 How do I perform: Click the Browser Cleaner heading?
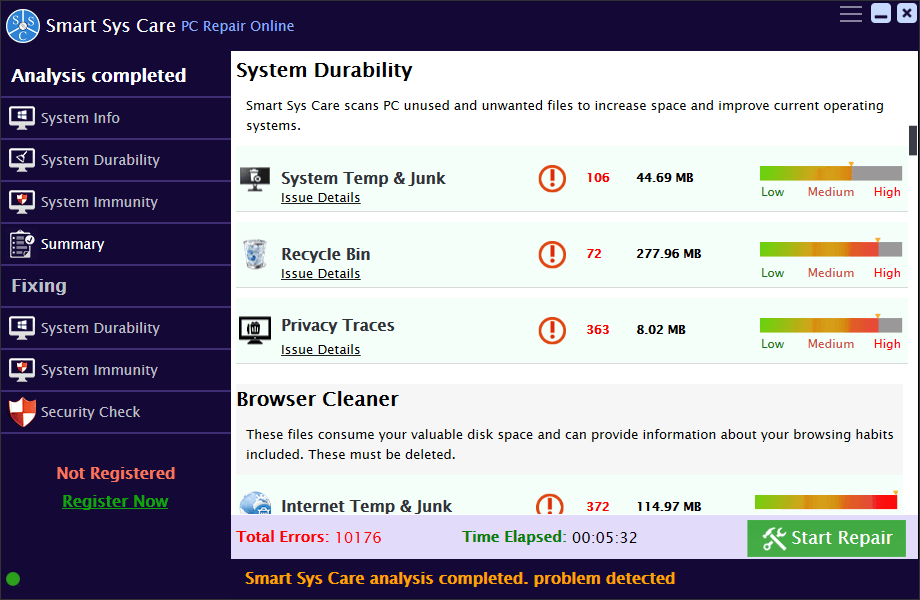(317, 399)
